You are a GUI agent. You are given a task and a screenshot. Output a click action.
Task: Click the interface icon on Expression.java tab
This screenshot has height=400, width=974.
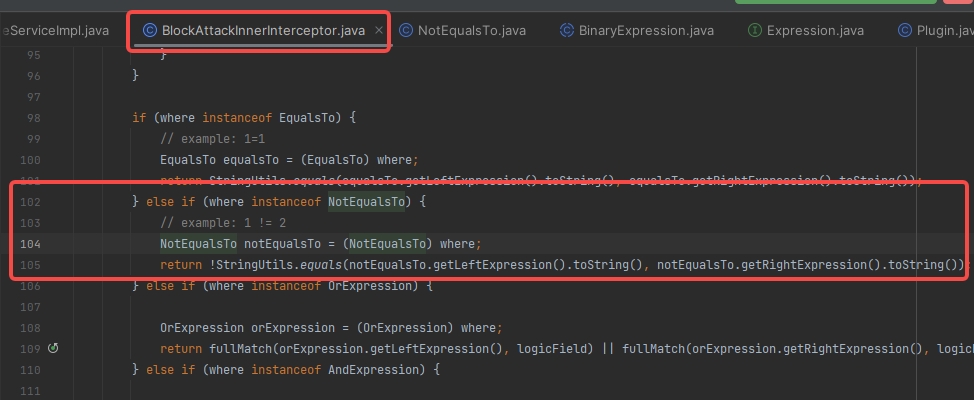pyautogui.click(x=755, y=31)
